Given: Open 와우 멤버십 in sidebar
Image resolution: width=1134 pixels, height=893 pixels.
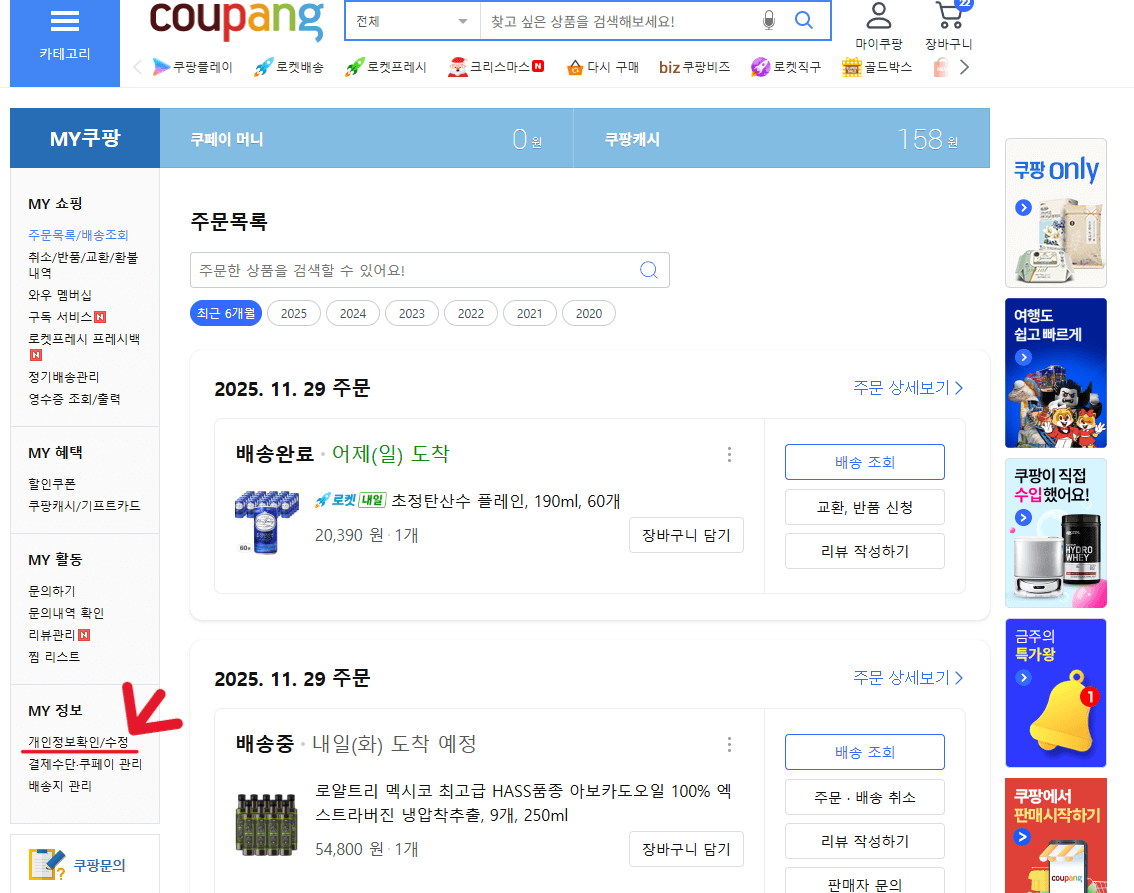Looking at the screenshot, I should [60, 295].
